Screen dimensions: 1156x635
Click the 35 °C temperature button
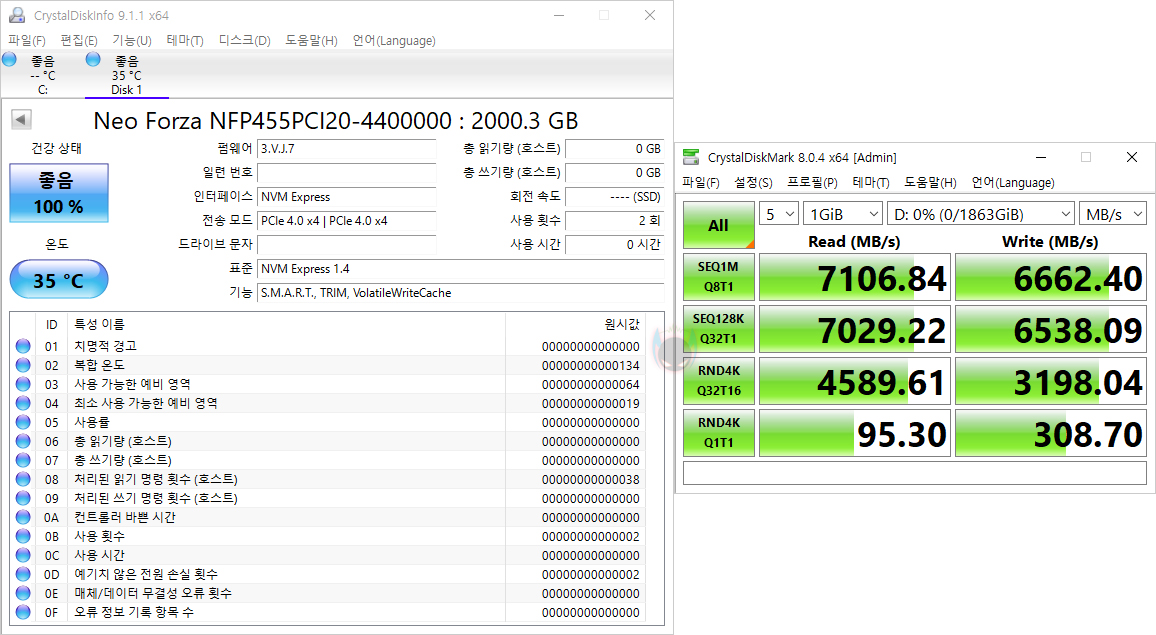click(59, 279)
